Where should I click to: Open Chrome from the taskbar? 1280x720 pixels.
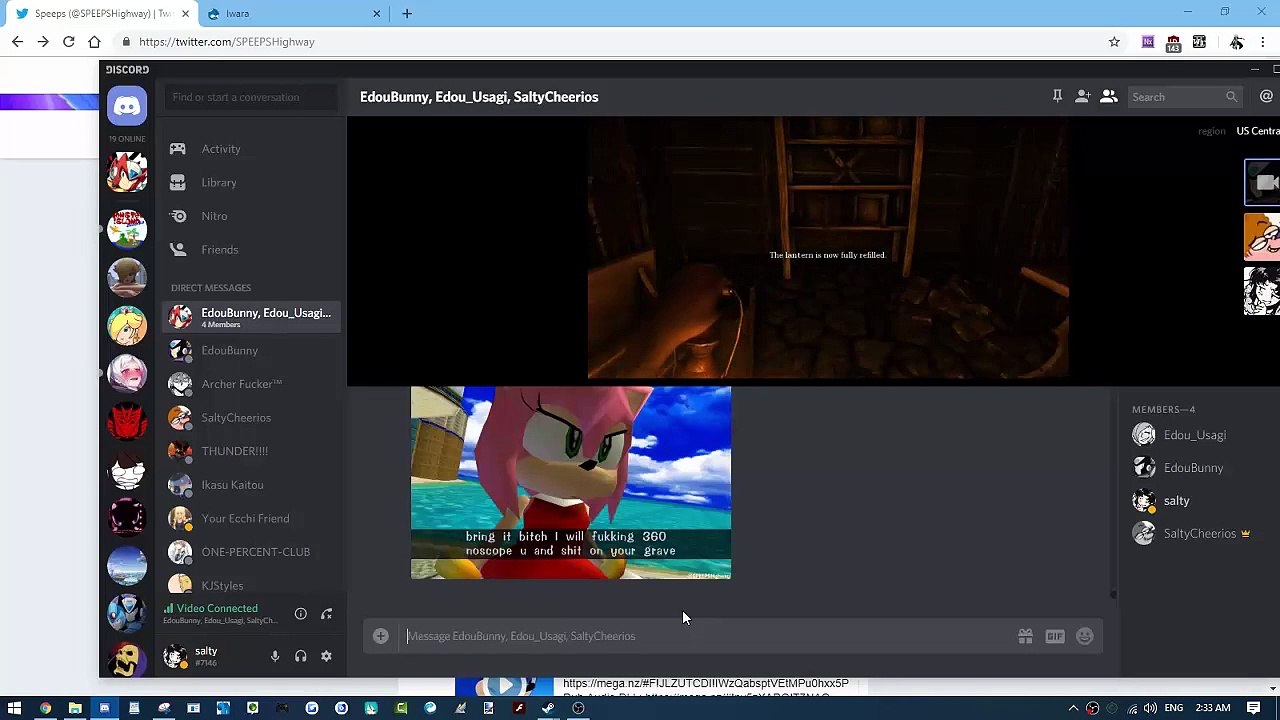[45, 708]
